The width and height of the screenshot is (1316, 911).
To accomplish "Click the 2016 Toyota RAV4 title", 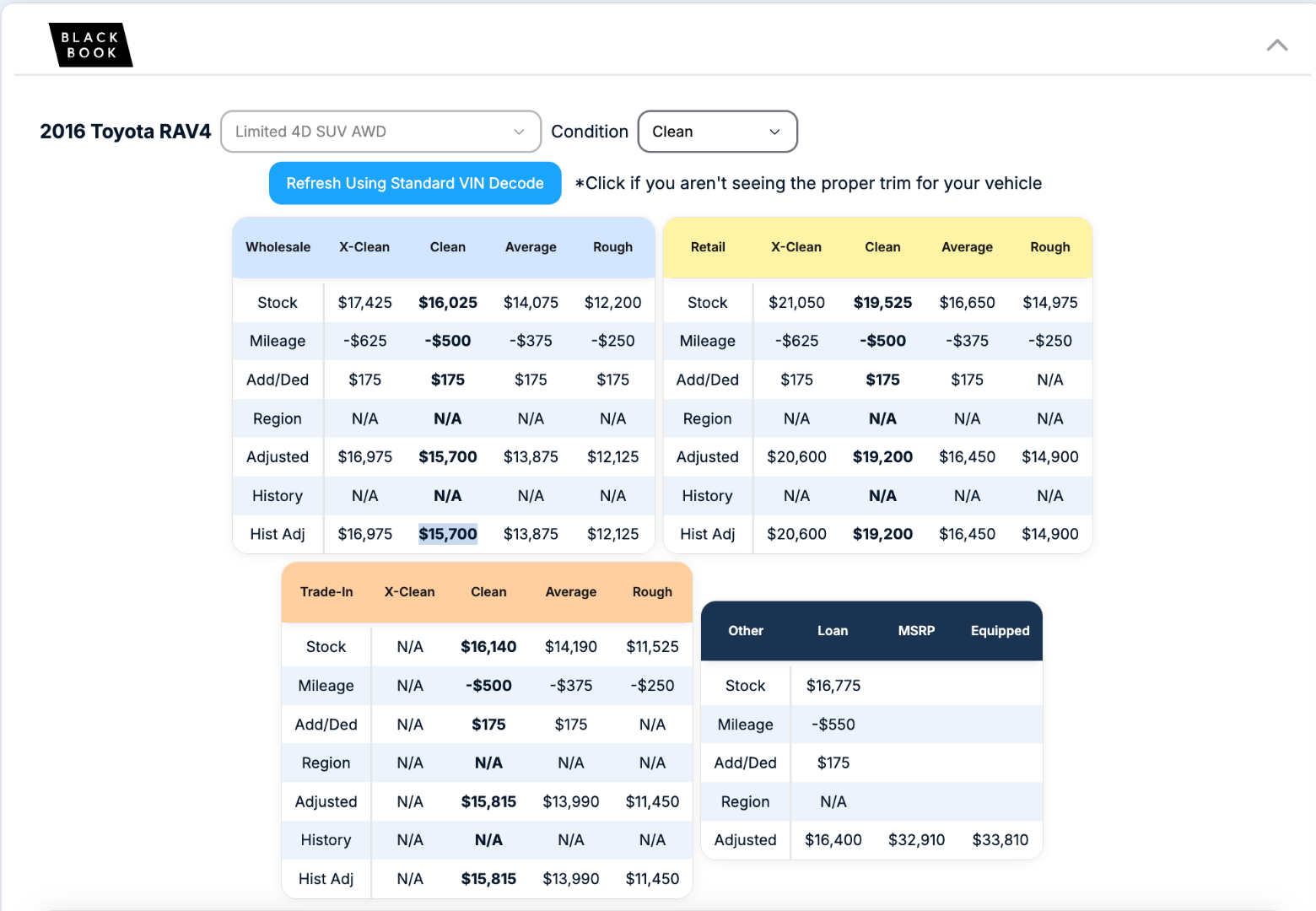I will point(126,132).
